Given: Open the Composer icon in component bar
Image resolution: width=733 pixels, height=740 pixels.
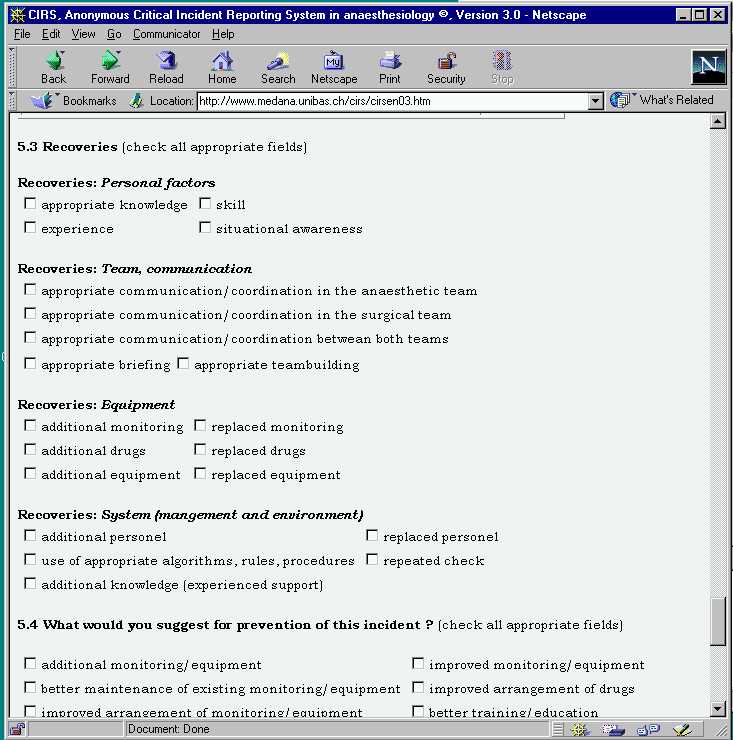Looking at the screenshot, I should 682,730.
